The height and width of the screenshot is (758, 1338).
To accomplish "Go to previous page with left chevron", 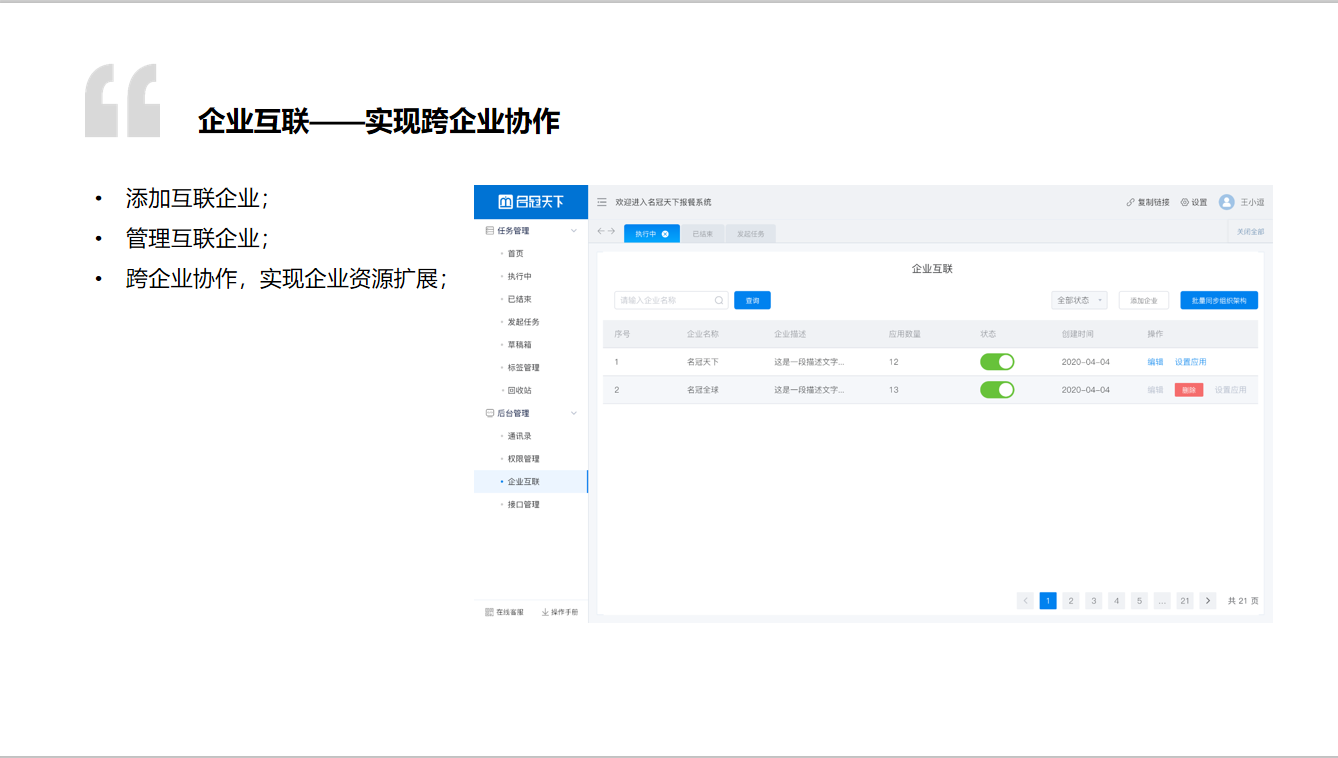I will (x=1025, y=601).
